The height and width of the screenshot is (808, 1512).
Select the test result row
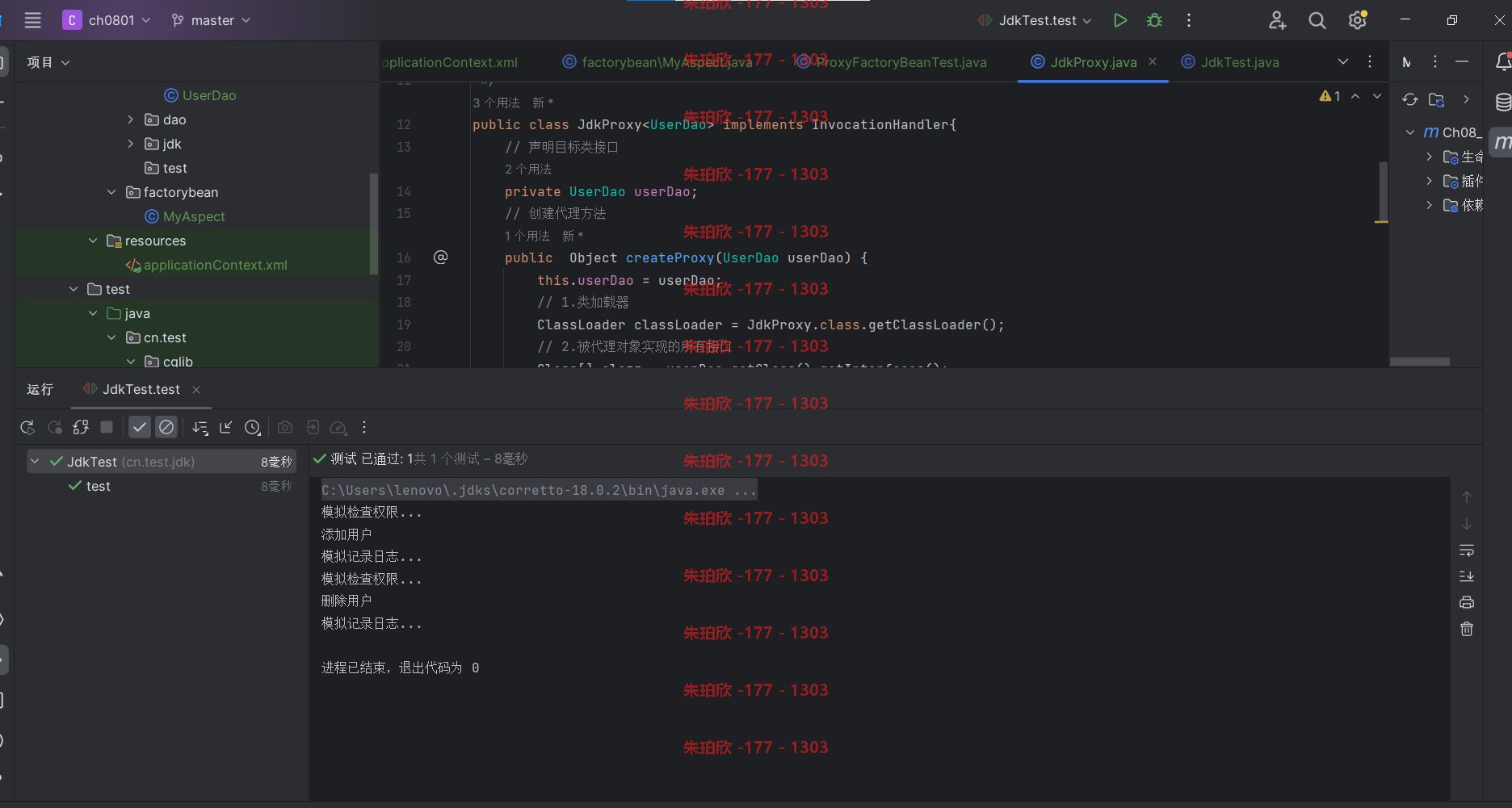click(162, 486)
